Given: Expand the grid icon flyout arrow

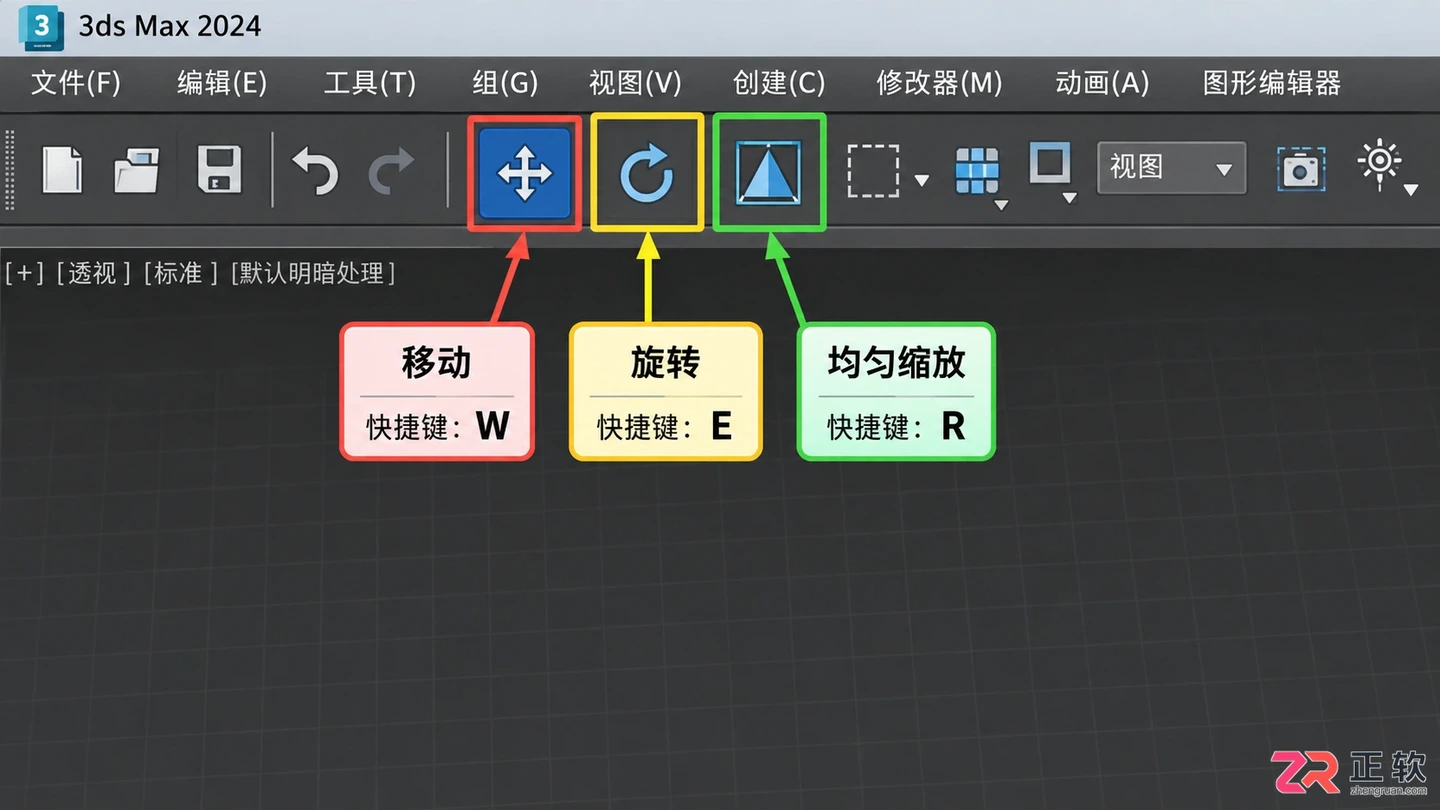Looking at the screenshot, I should click(1001, 205).
